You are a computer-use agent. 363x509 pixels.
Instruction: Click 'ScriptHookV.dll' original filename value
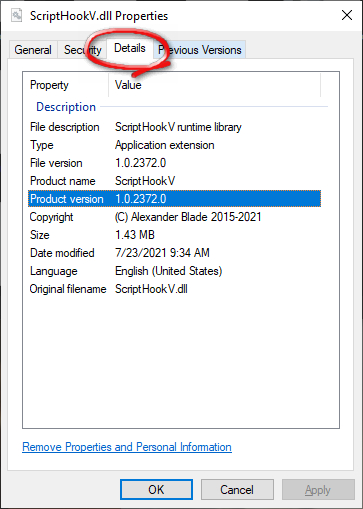pos(151,289)
